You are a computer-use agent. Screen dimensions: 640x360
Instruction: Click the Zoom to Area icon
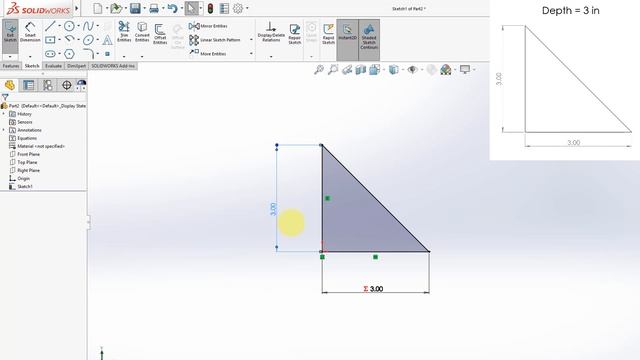coord(333,70)
